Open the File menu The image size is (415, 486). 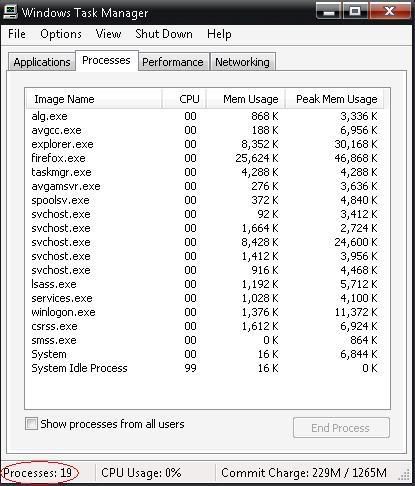(x=17, y=34)
